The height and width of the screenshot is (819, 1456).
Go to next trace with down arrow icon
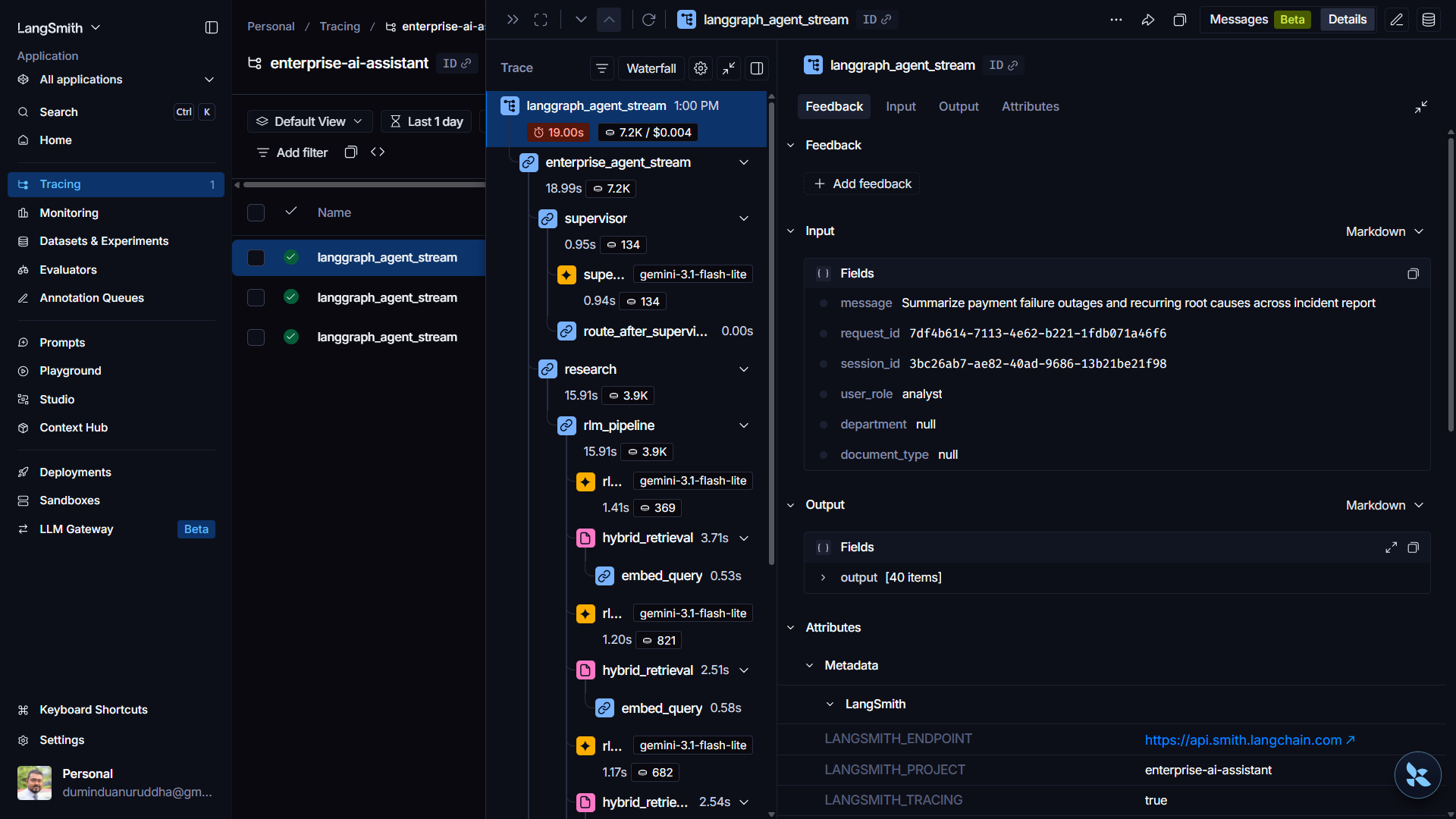[581, 20]
